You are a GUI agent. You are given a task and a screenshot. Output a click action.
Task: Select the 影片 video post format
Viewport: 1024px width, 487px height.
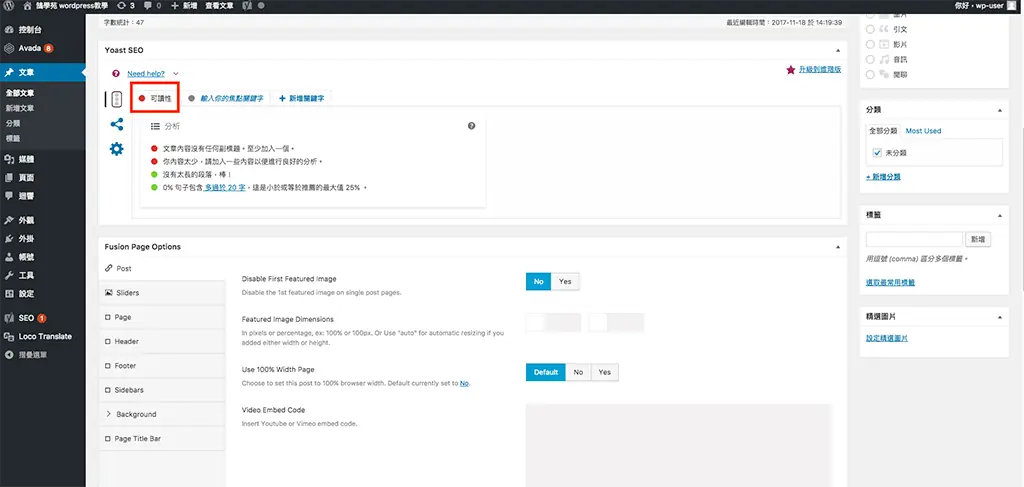click(x=870, y=44)
